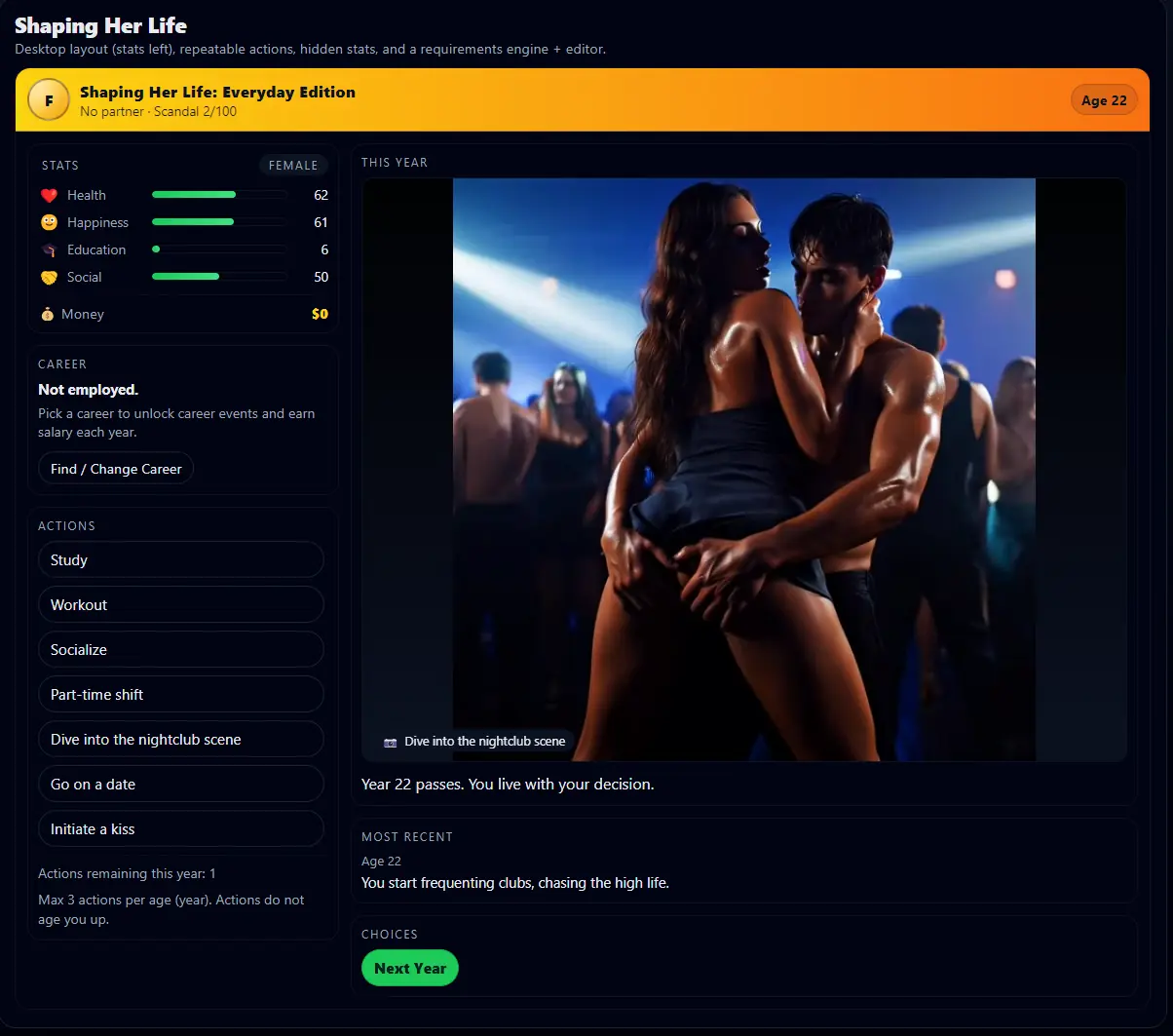Click the graduation cap Education icon

pos(49,250)
